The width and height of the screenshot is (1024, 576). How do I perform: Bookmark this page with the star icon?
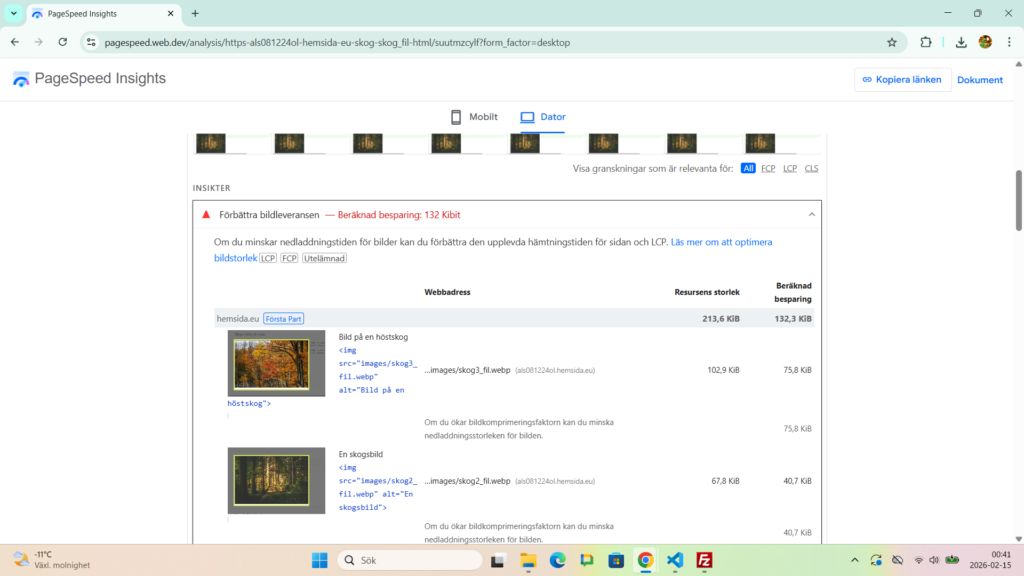(891, 42)
